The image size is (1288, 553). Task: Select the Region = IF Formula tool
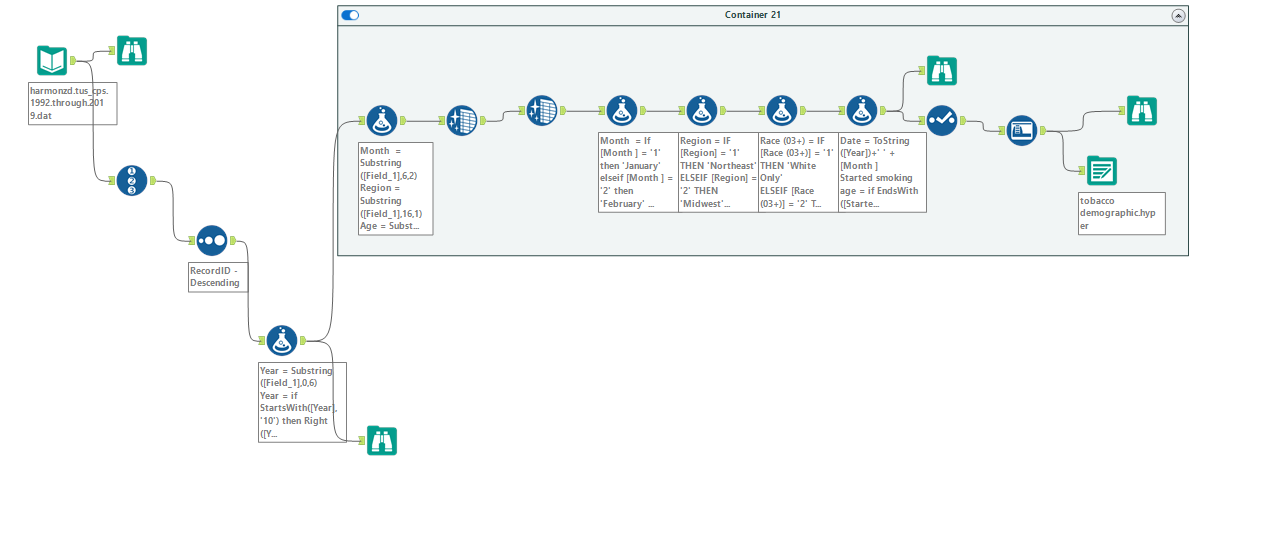[x=702, y=111]
